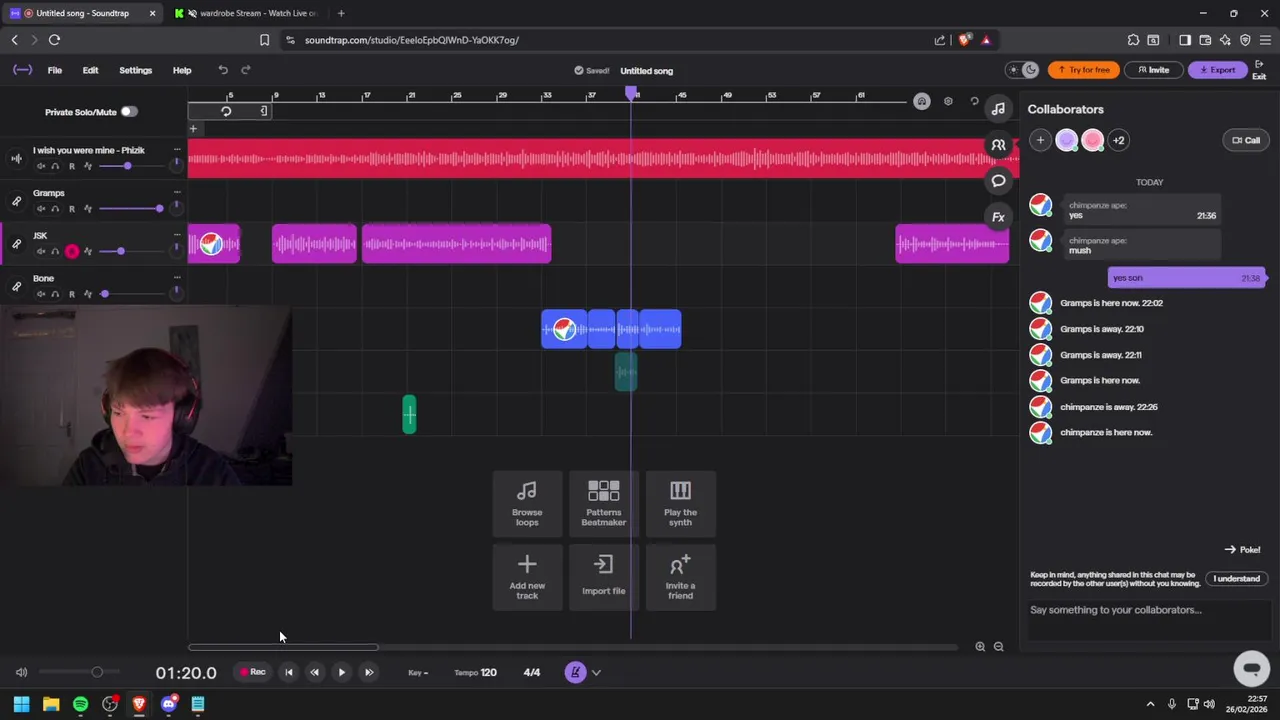Open the Tempo 120 setting

475,672
